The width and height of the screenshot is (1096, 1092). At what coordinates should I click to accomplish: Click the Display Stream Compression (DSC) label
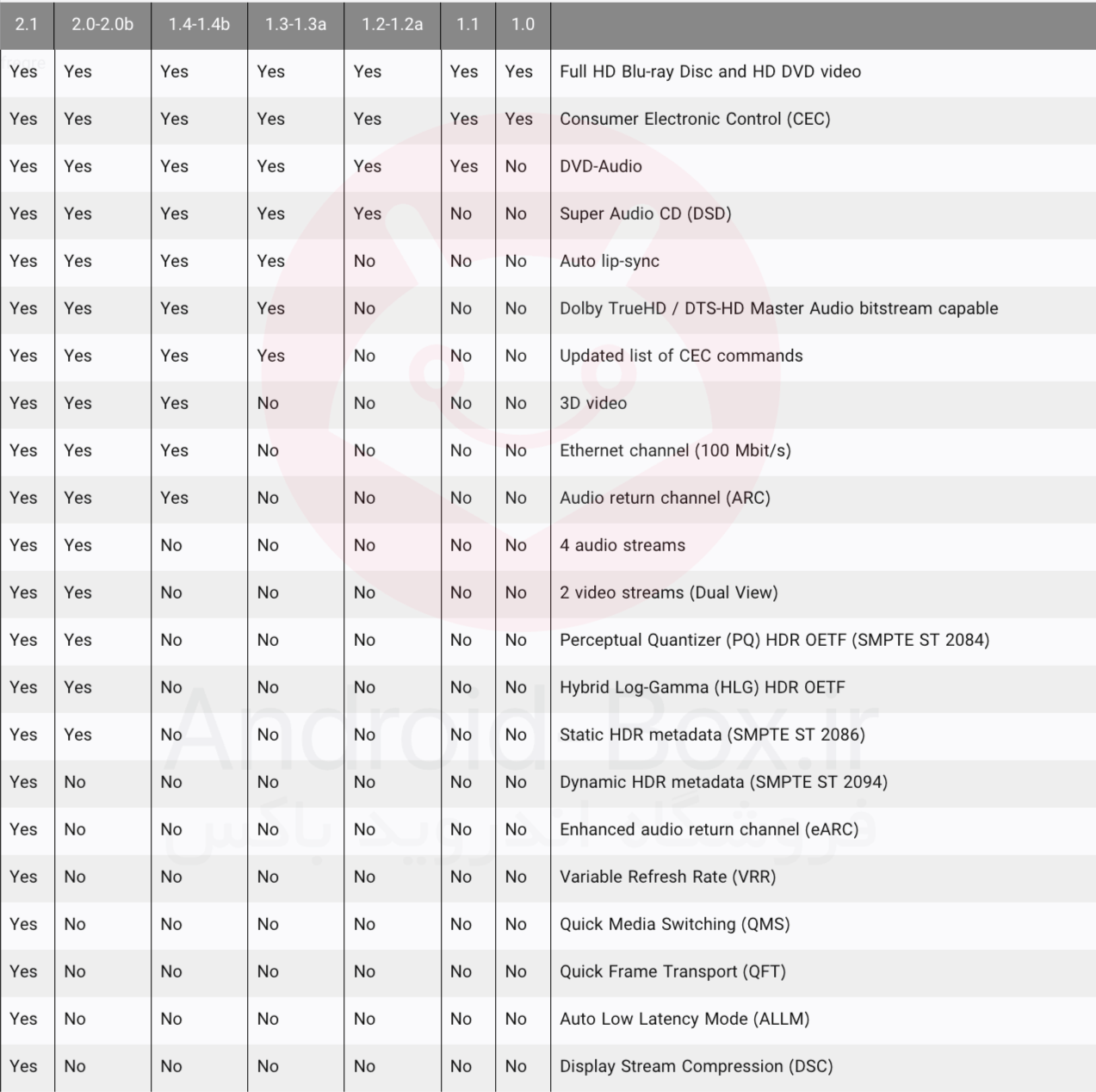pyautogui.click(x=697, y=1066)
